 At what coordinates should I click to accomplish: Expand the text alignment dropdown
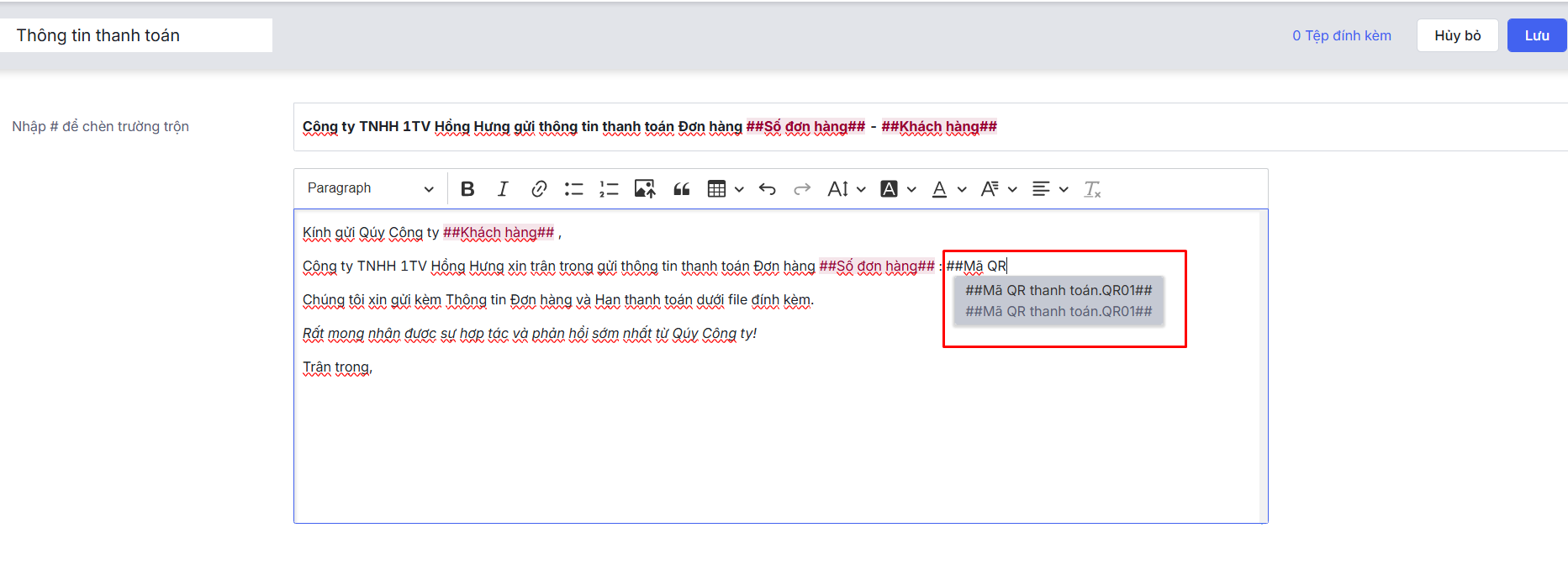[1049, 189]
